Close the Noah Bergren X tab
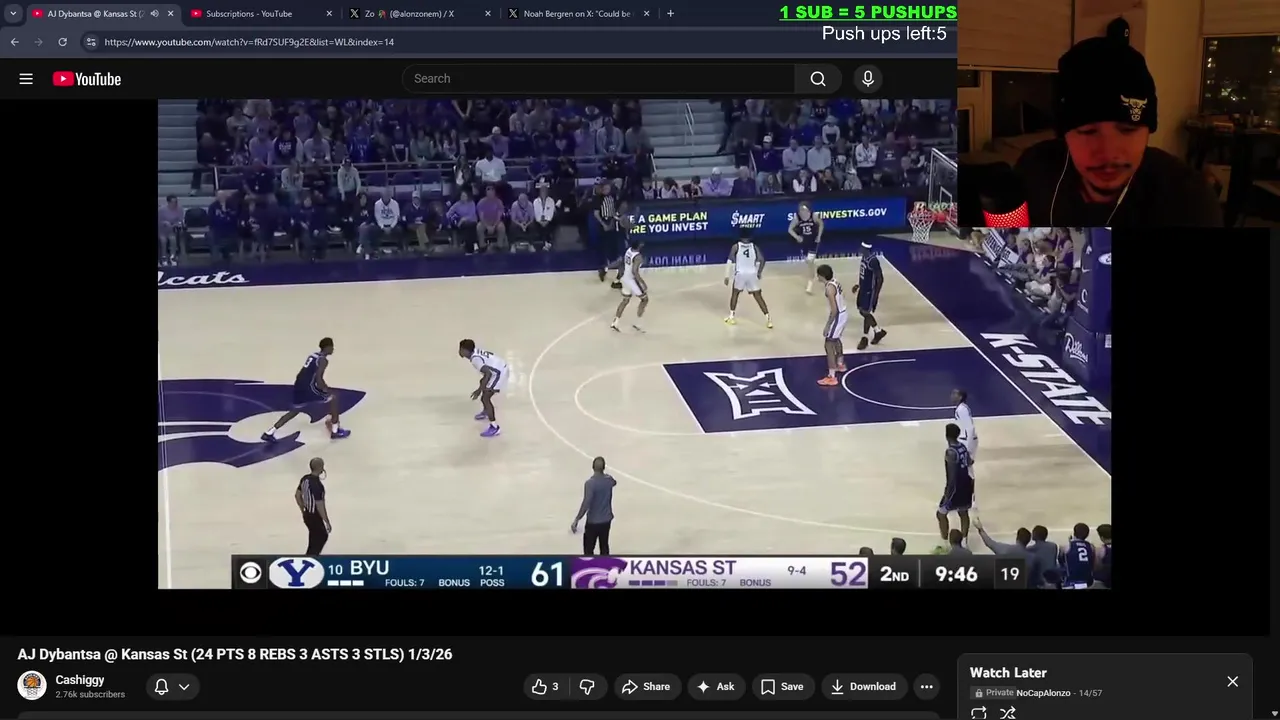 (646, 14)
